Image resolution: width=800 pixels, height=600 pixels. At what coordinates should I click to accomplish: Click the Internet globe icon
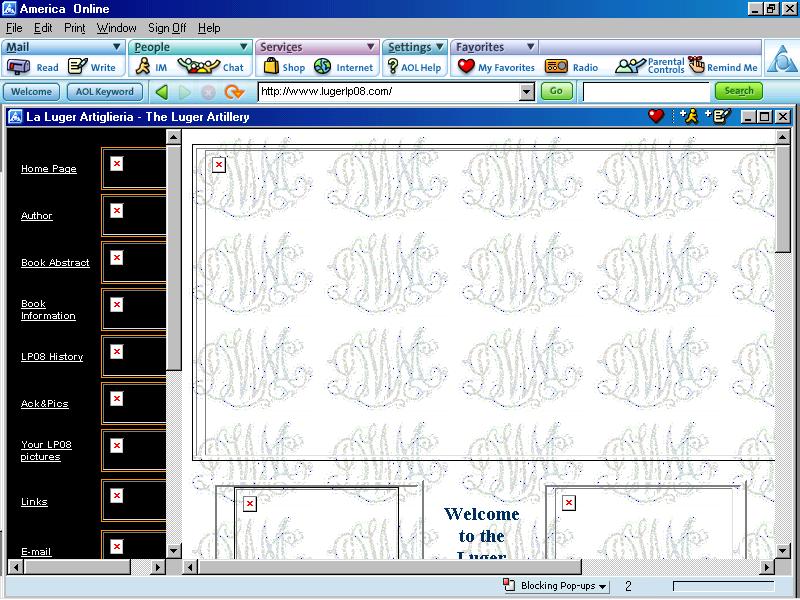(x=322, y=66)
